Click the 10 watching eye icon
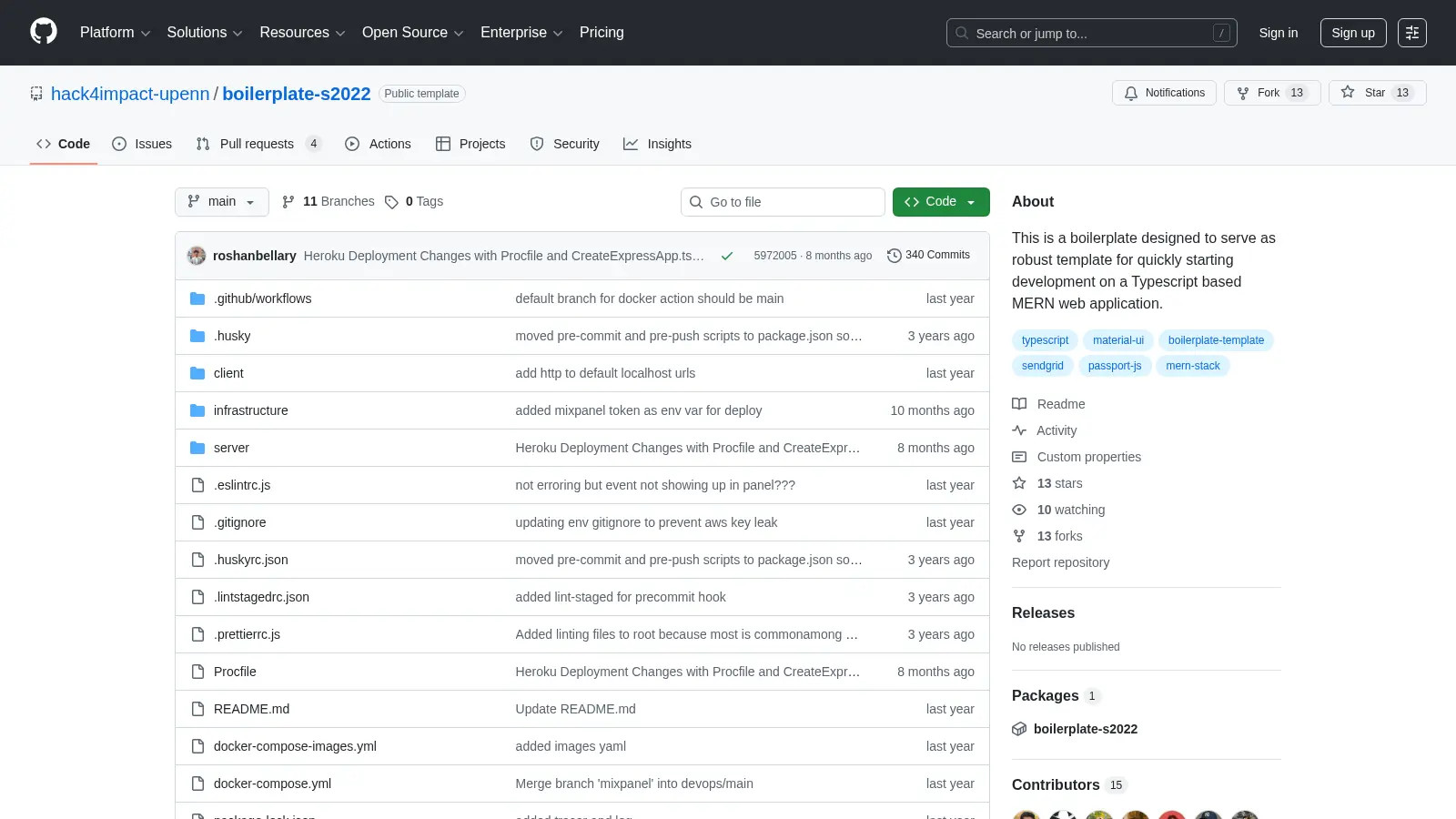Viewport: 1456px width, 819px height. tap(1019, 510)
